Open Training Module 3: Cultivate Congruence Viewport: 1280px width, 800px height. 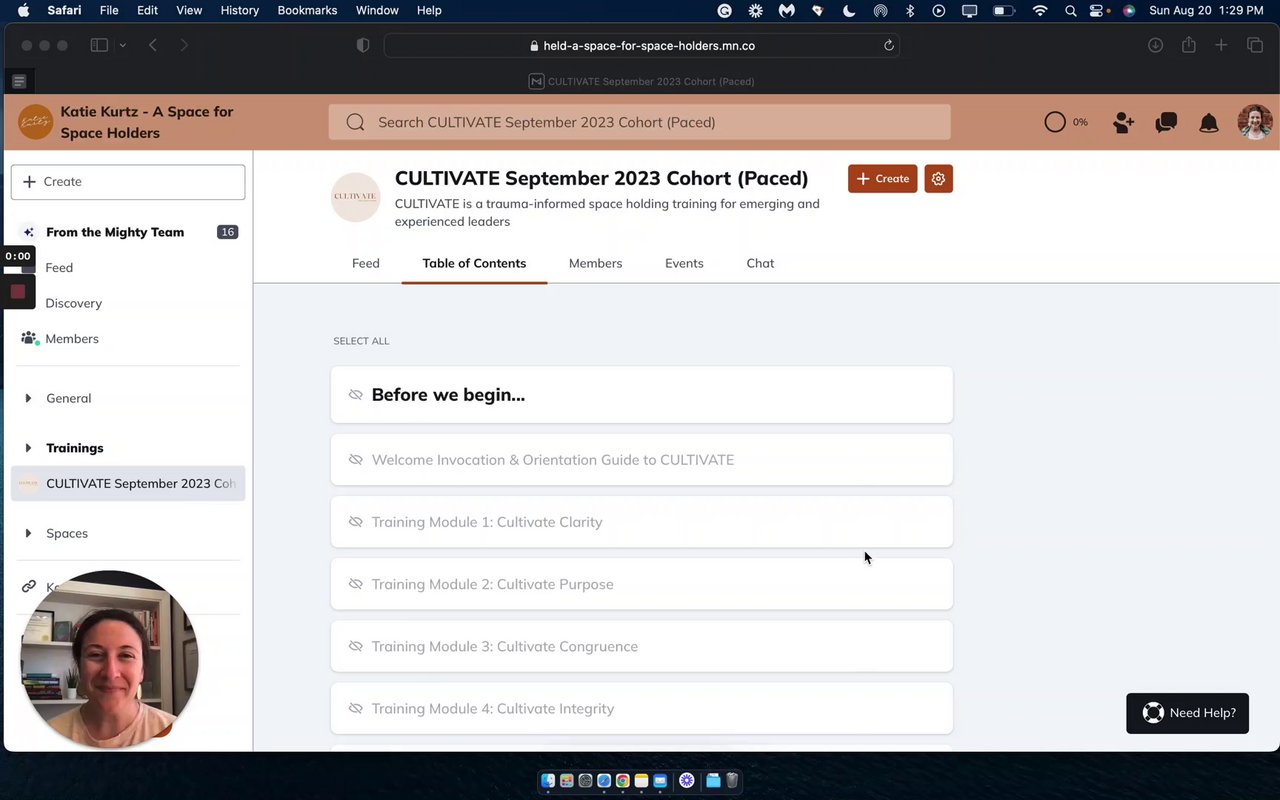[x=641, y=646]
